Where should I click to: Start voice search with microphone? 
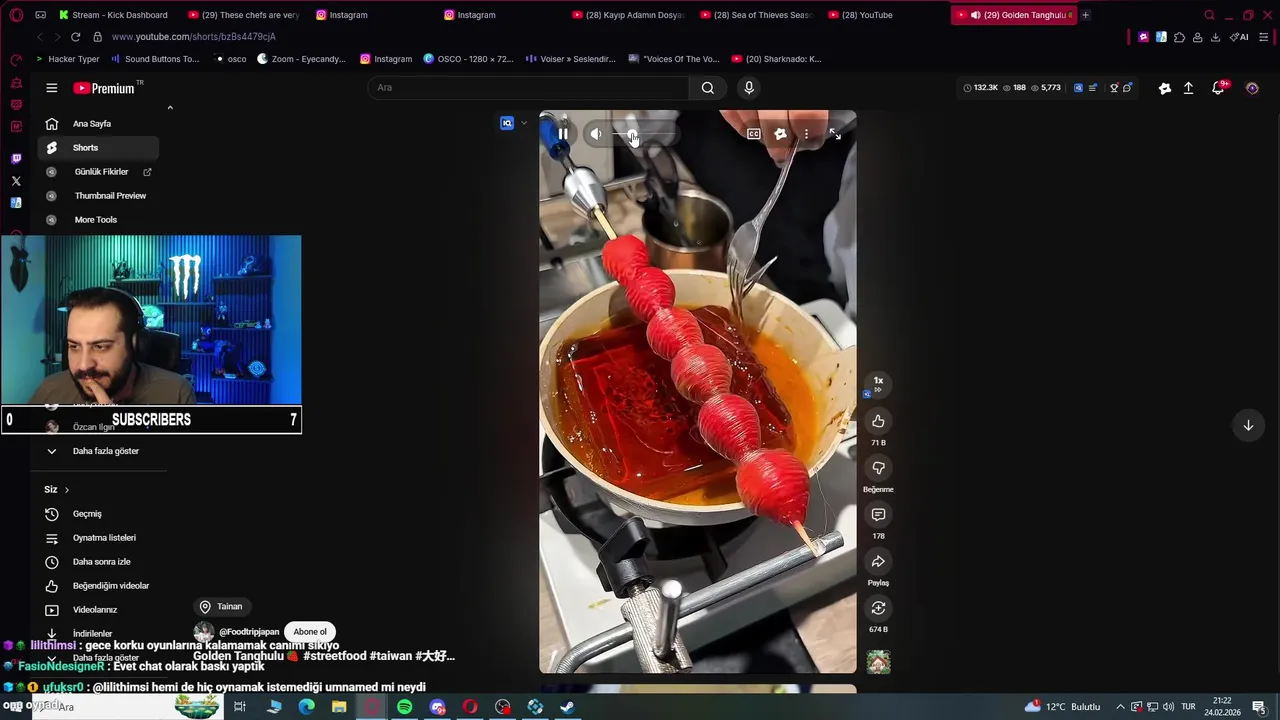(x=749, y=87)
